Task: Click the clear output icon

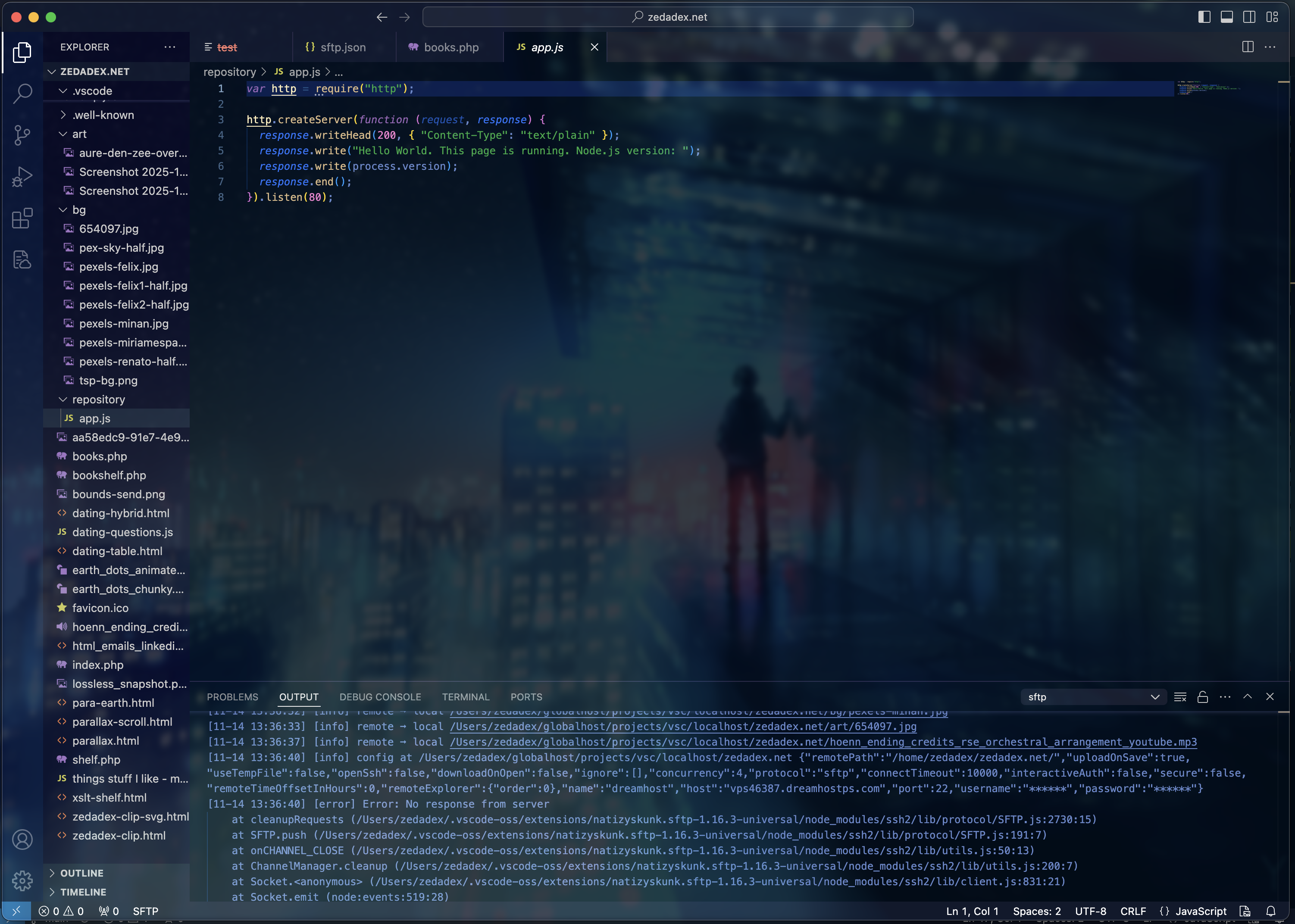Action: pos(1180,697)
